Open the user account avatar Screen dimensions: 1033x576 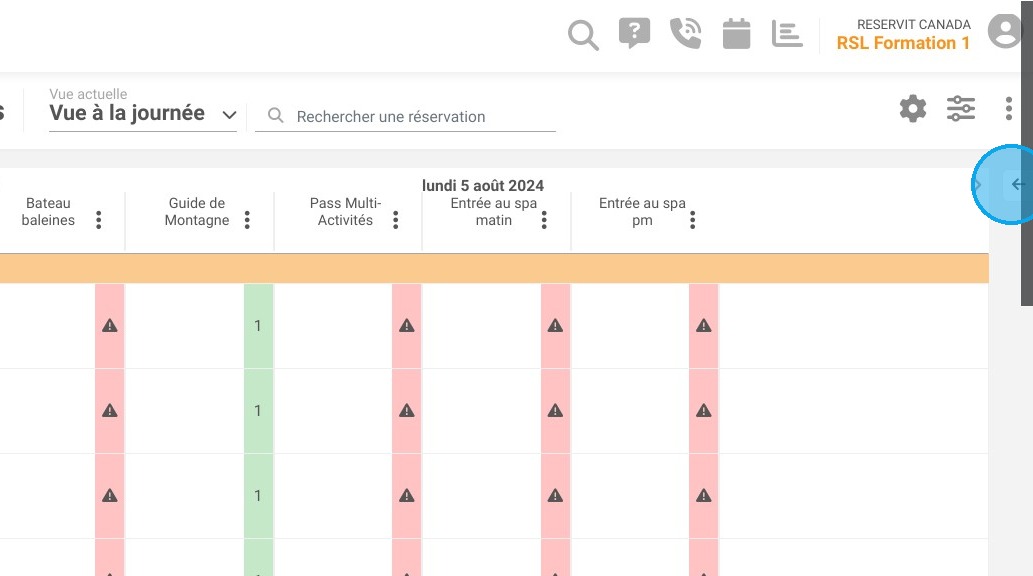(1005, 31)
